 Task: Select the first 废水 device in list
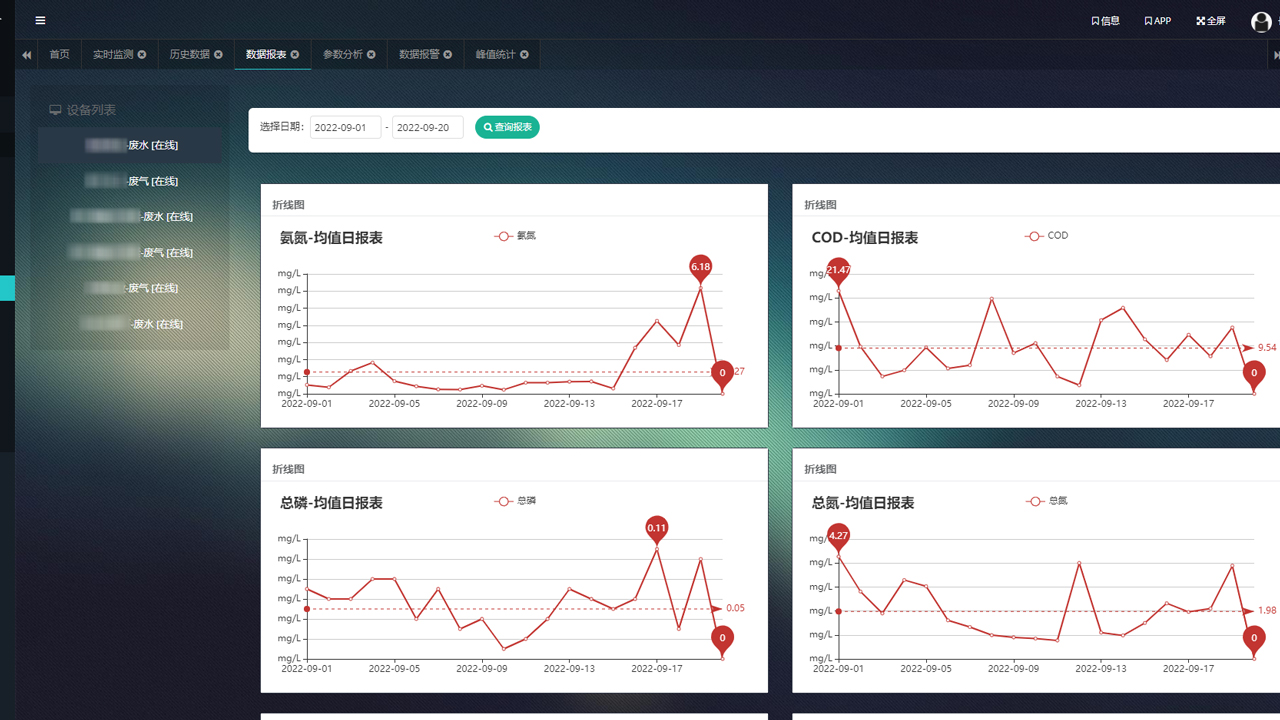pyautogui.click(x=131, y=145)
